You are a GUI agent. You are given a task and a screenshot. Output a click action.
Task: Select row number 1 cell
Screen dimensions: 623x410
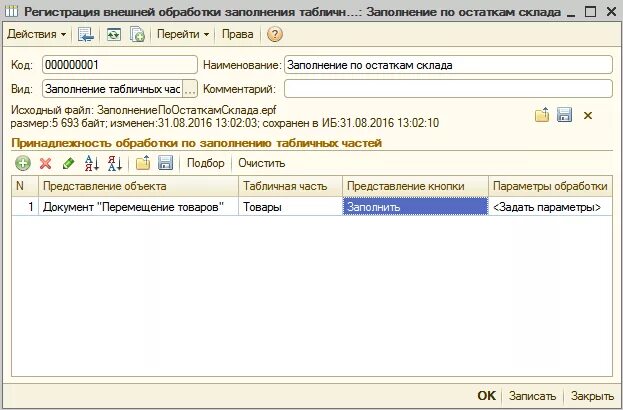25,207
